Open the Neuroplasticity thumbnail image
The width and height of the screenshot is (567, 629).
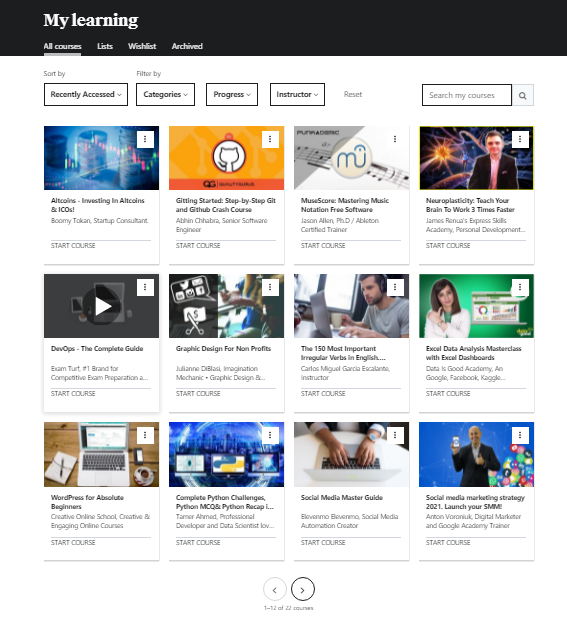pyautogui.click(x=476, y=158)
